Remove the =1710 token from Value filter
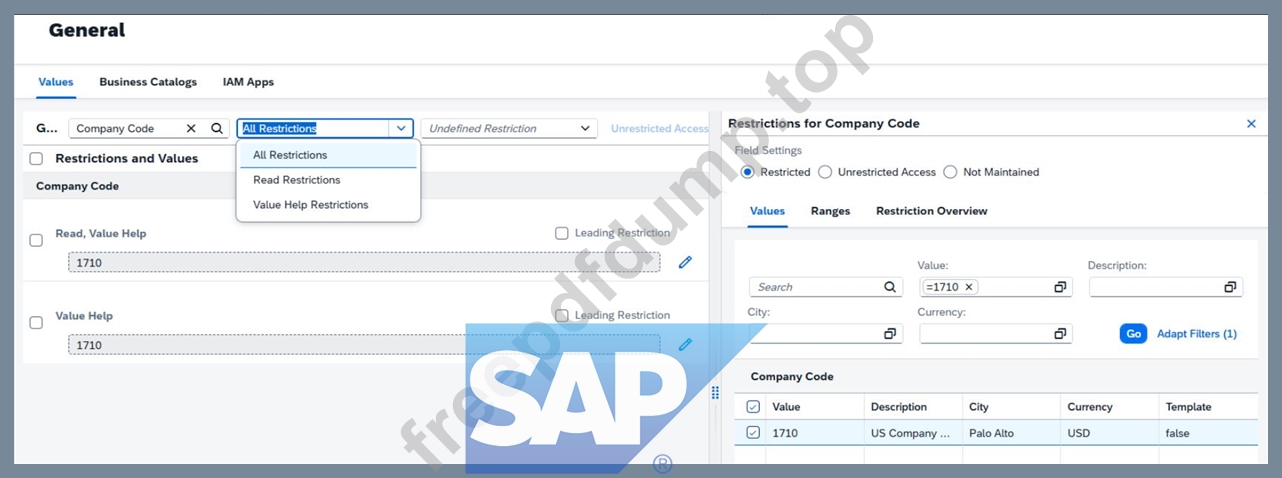1282x478 pixels. 968,287
